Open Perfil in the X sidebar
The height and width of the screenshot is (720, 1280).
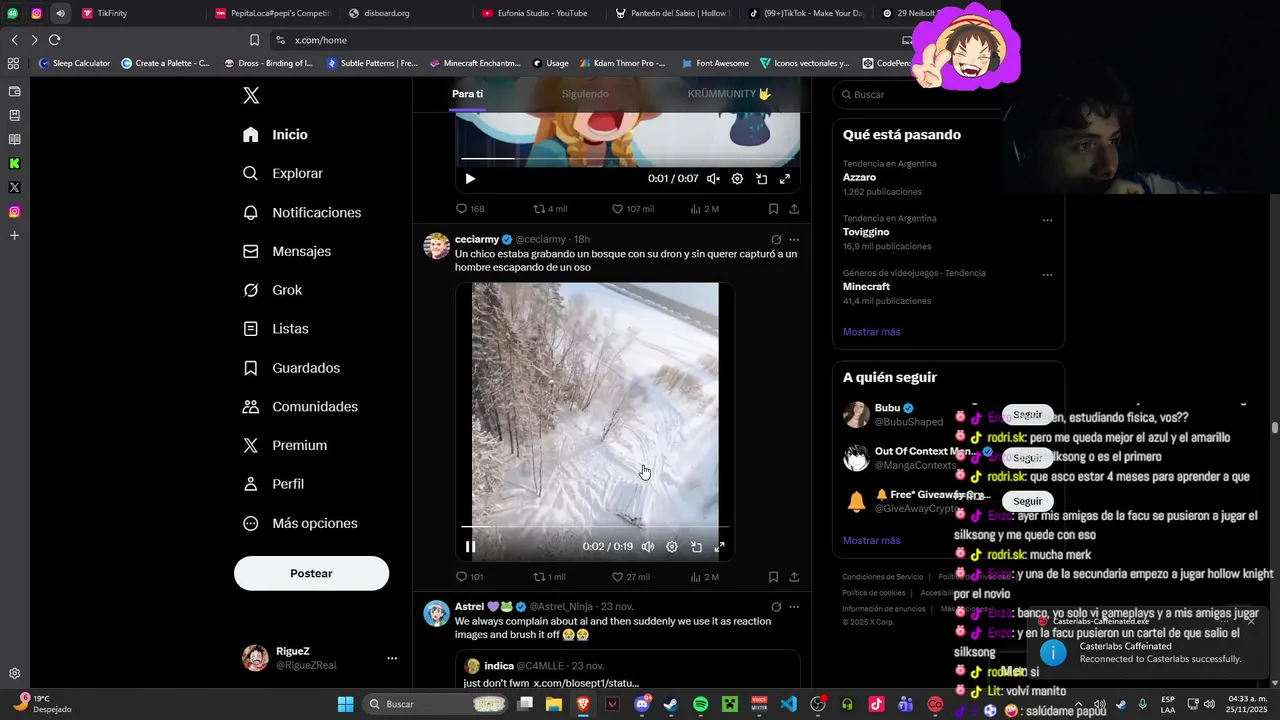coord(273,484)
